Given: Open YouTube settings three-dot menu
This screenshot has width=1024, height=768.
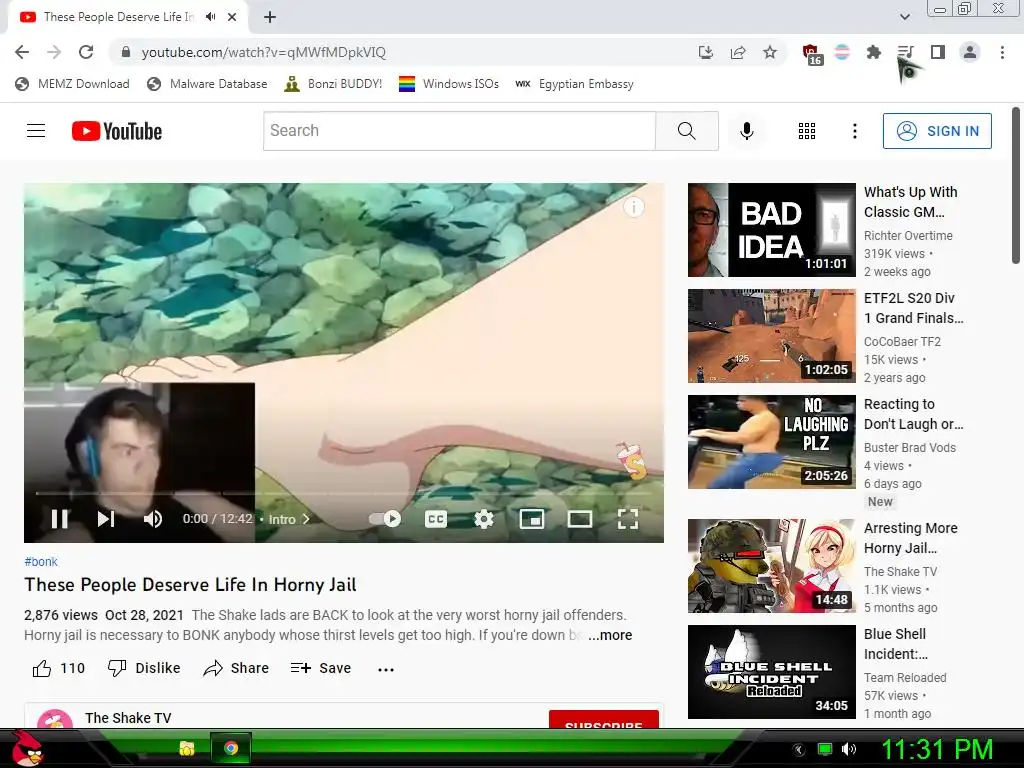Looking at the screenshot, I should pyautogui.click(x=854, y=131).
